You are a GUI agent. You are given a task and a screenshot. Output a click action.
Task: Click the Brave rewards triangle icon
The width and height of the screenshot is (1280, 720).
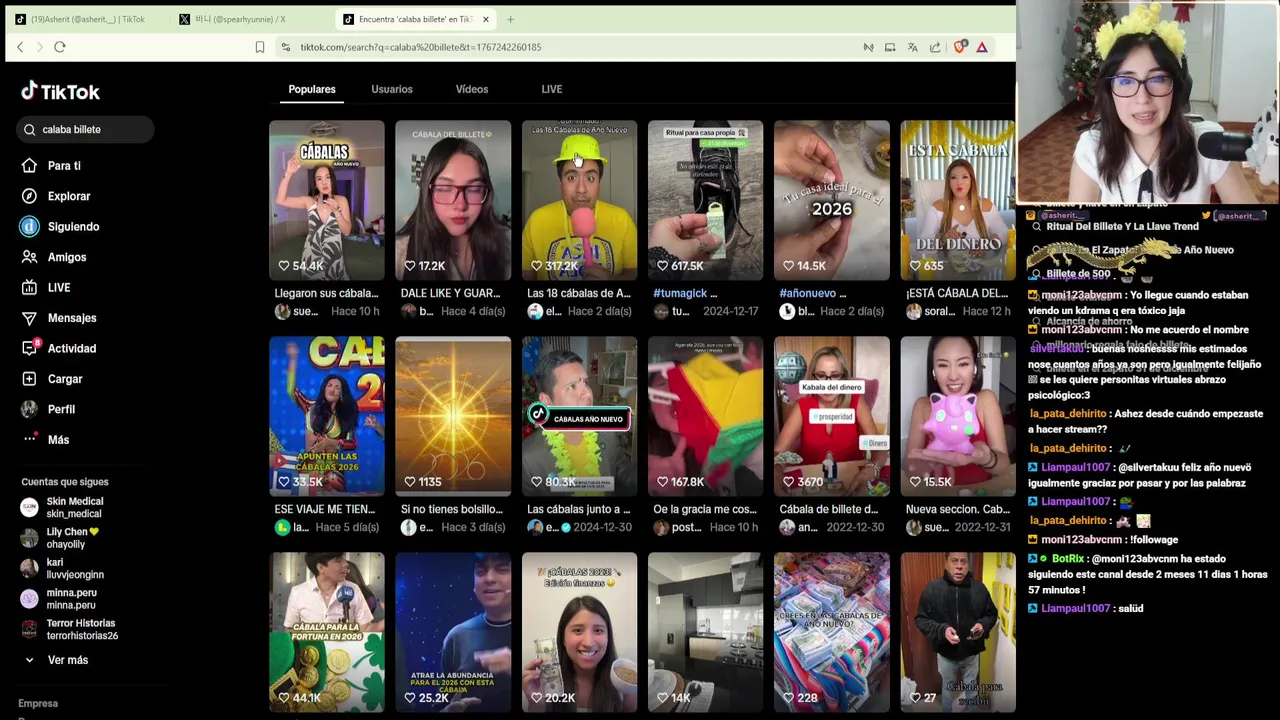[982, 47]
